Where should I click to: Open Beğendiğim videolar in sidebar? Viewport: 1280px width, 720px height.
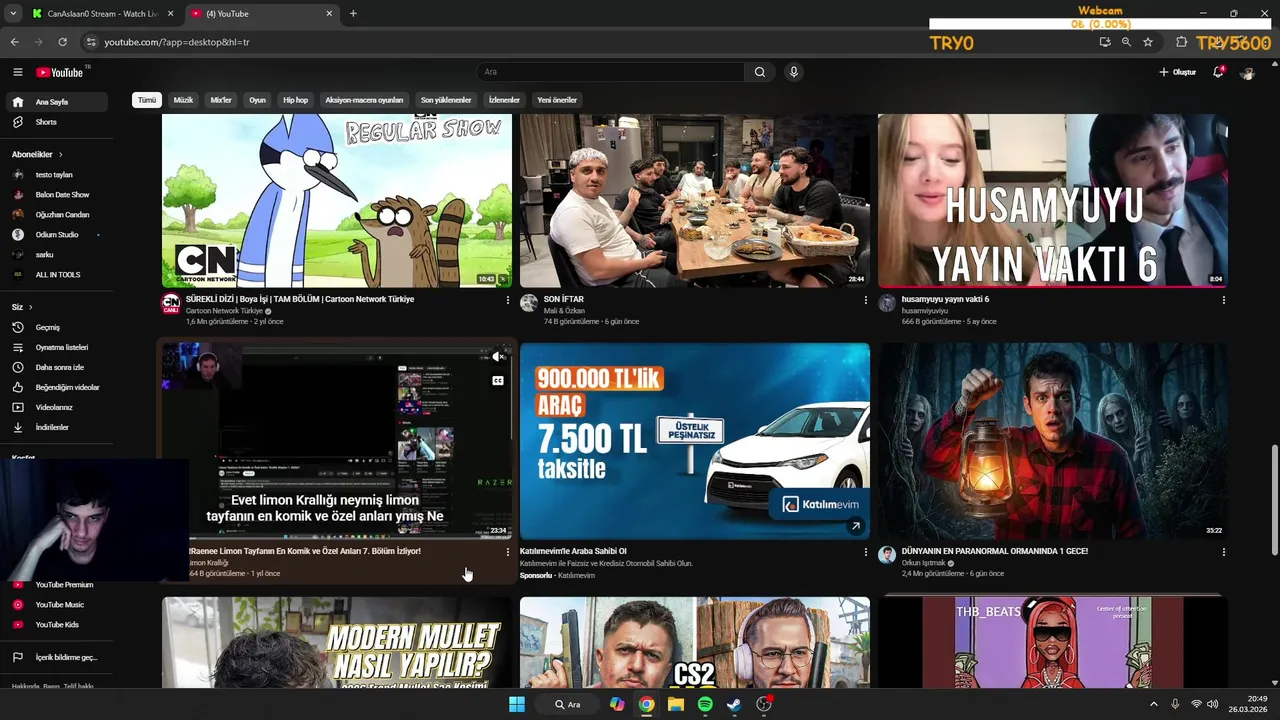point(58,387)
